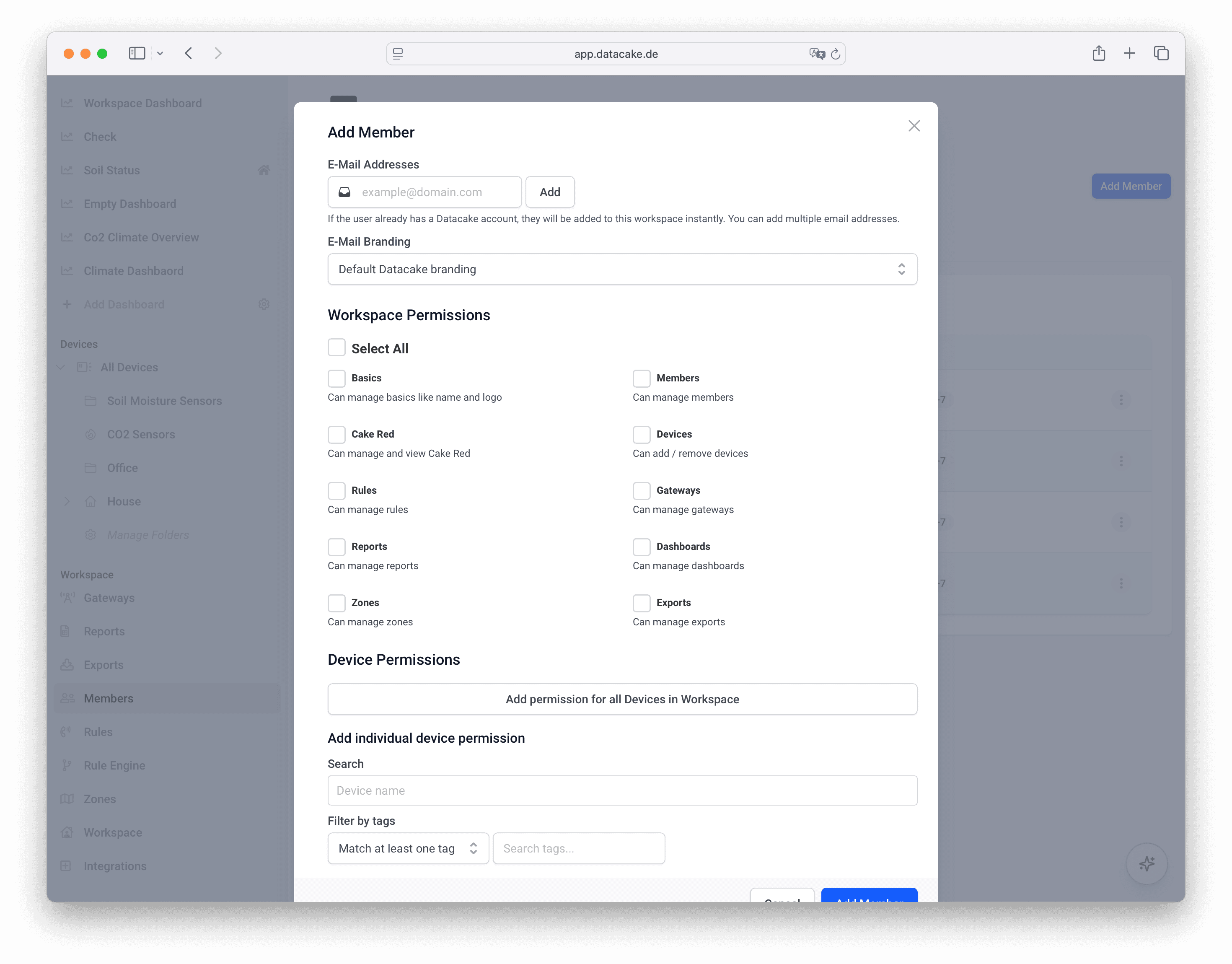The width and height of the screenshot is (1232, 964).
Task: Open Co2 Climate Overview dashboard
Action: coord(141,237)
